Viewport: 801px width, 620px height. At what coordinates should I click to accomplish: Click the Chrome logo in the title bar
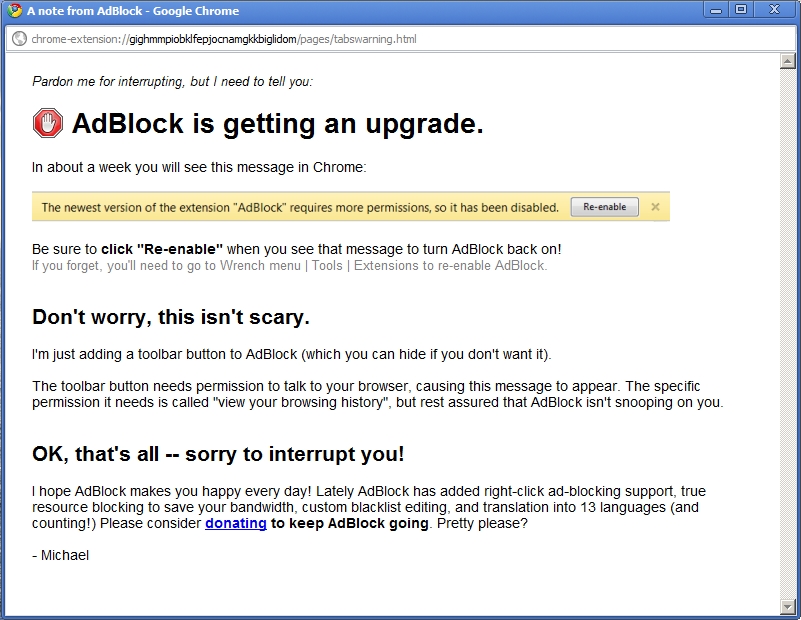coord(14,11)
